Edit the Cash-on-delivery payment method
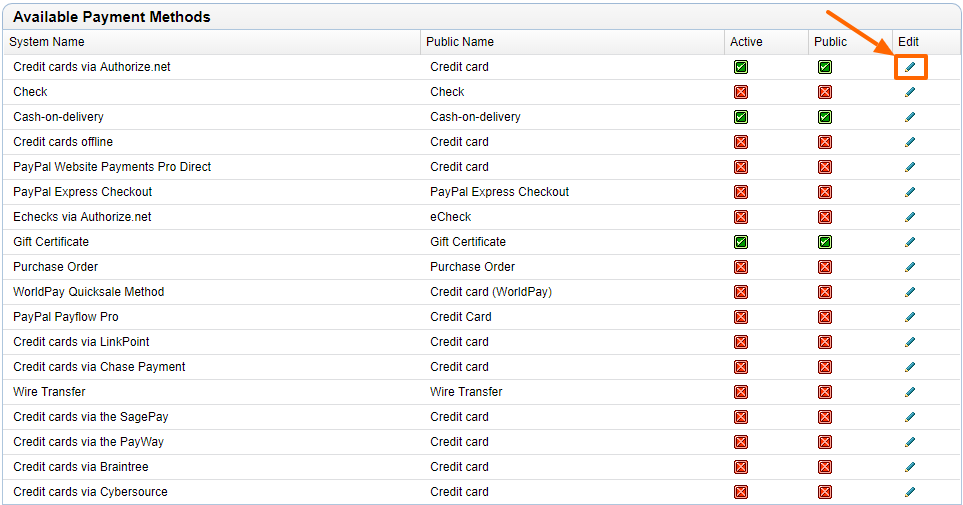Image resolution: width=963 pixels, height=505 pixels. tap(910, 117)
